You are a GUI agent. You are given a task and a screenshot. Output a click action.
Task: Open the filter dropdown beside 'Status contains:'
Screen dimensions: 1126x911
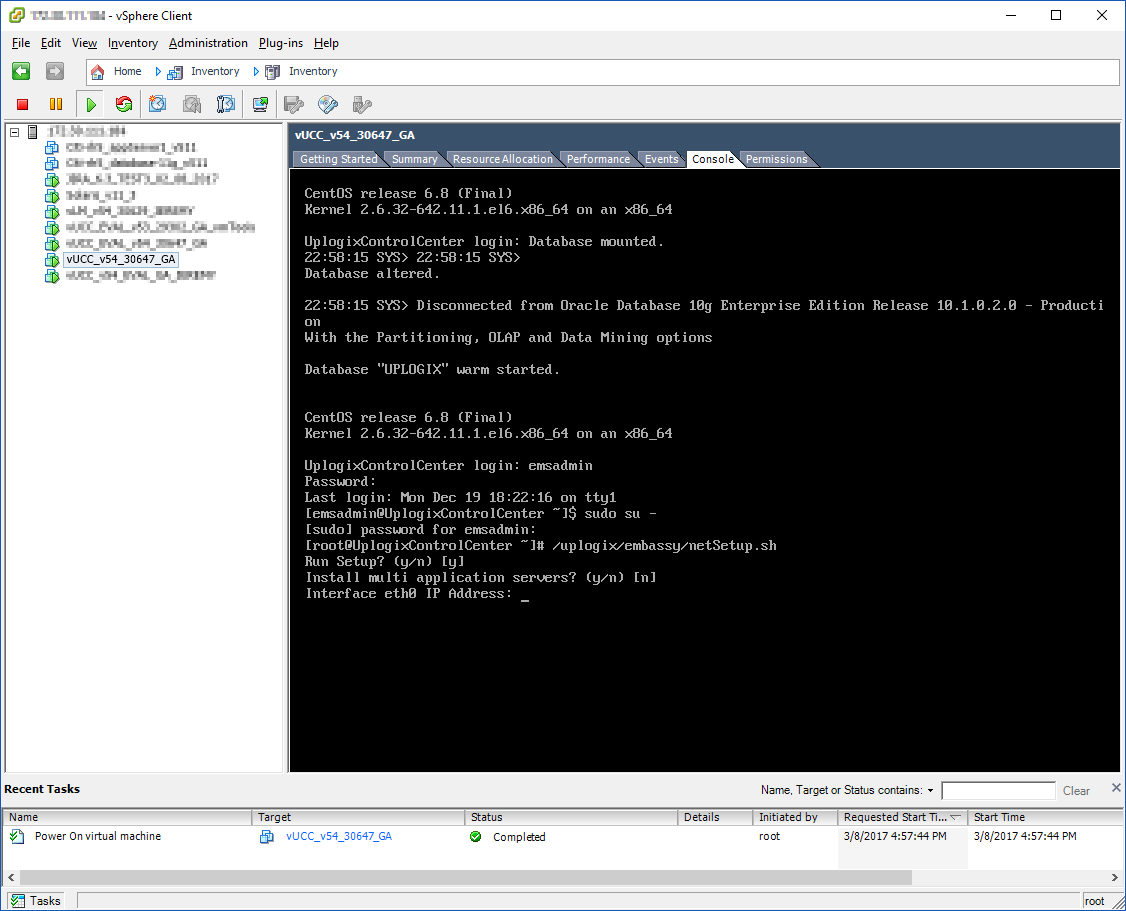930,791
